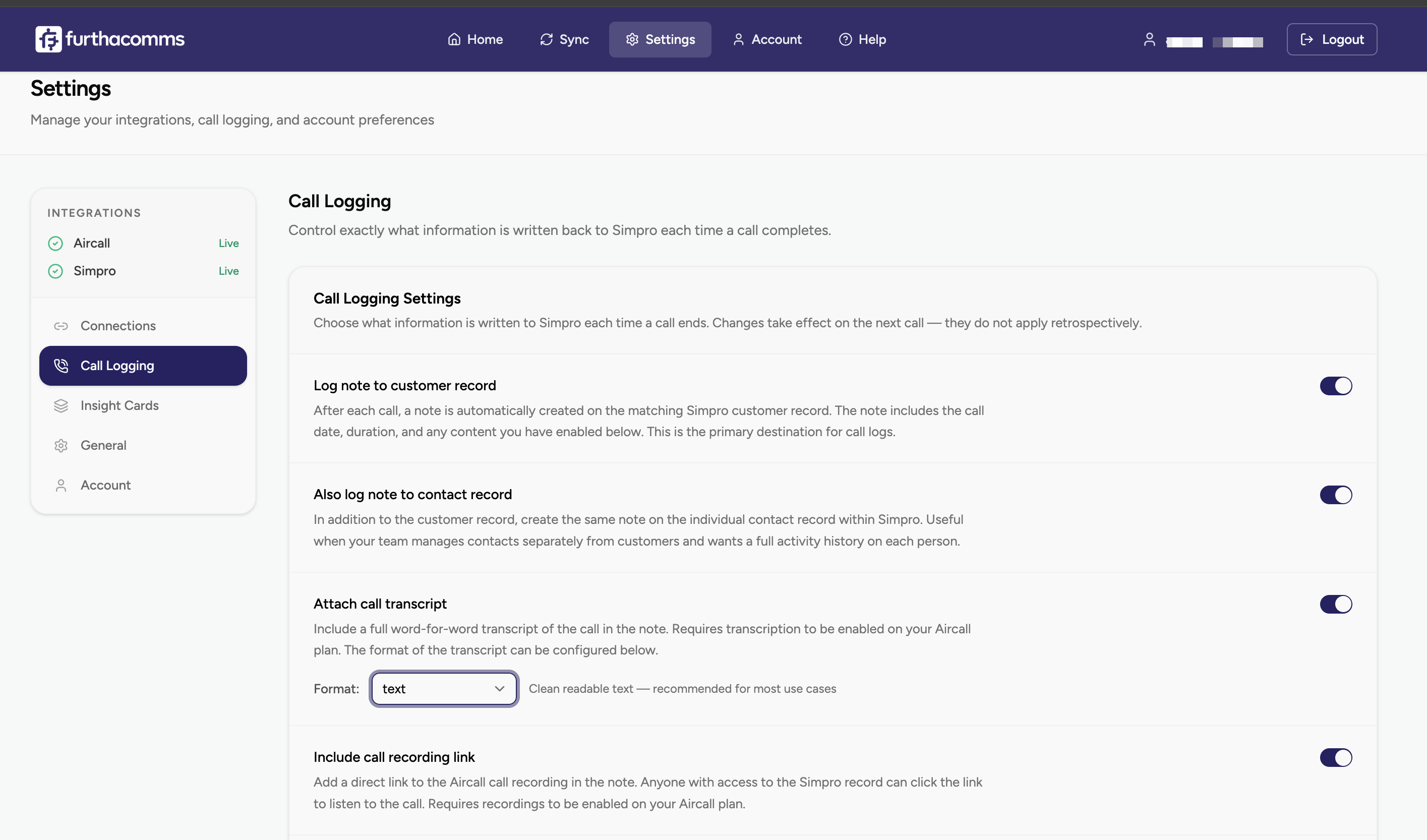
Task: Toggle Include call recording link switch
Action: (1336, 757)
